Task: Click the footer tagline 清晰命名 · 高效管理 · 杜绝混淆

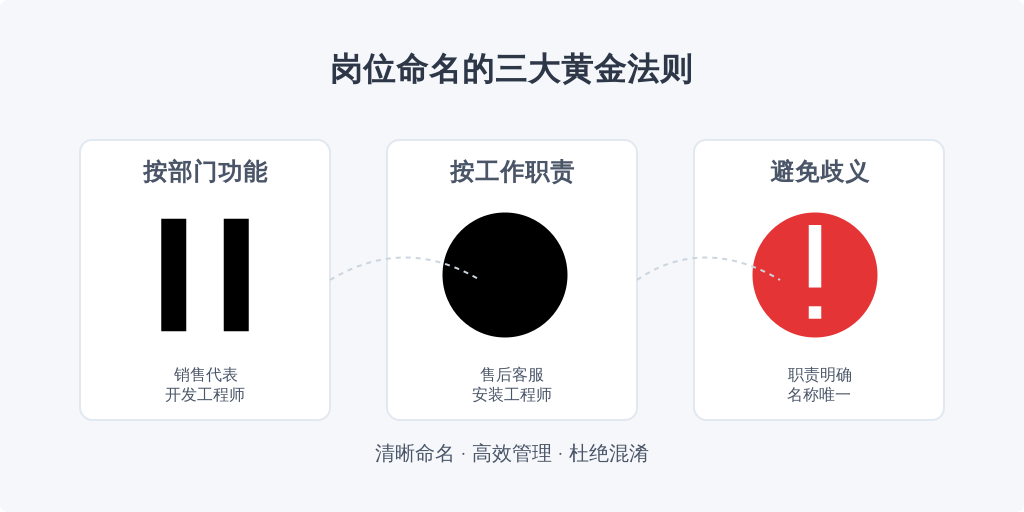Action: 512,453
